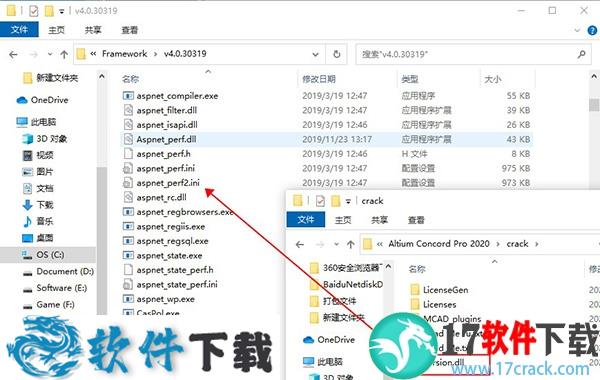The width and height of the screenshot is (600, 380).
Task: Open the 查看 tab in crack window
Action: (416, 220)
